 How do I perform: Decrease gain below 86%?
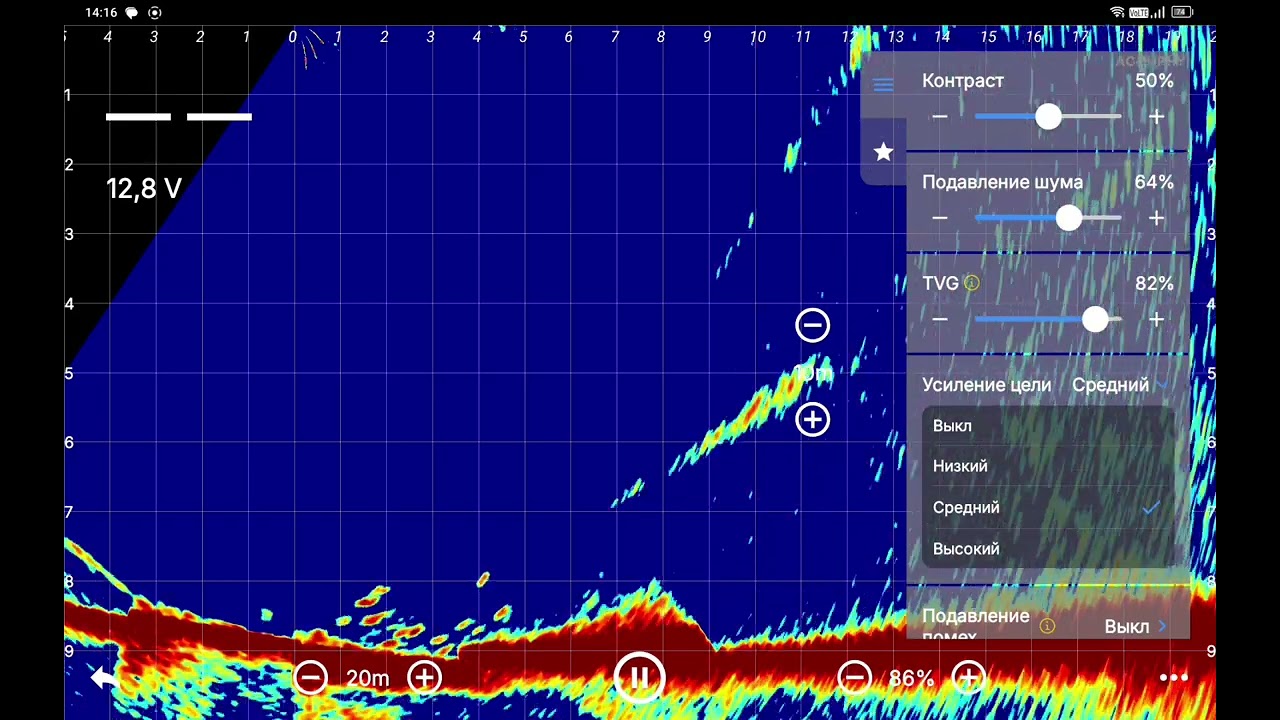pyautogui.click(x=854, y=678)
